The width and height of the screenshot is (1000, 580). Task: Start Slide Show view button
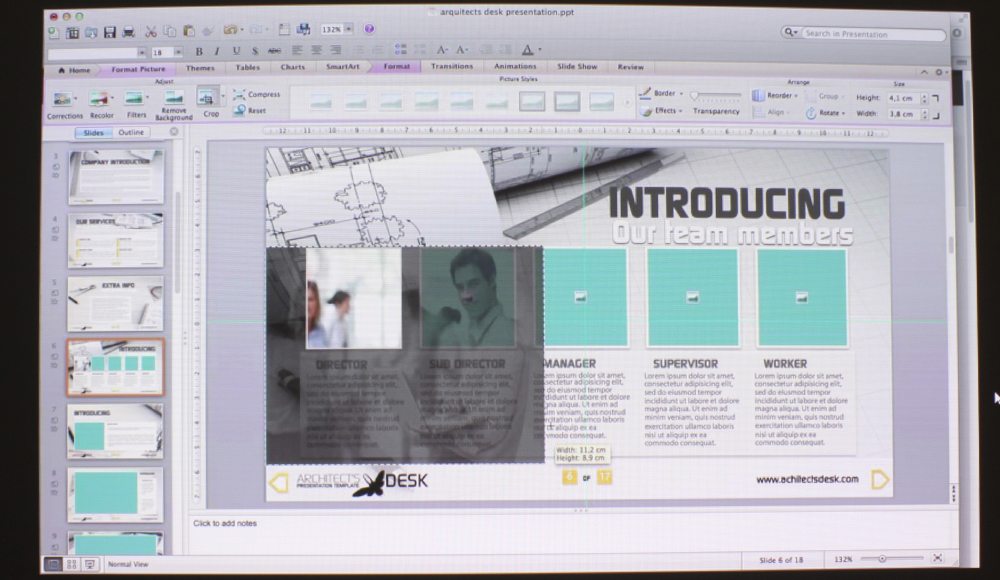tap(89, 564)
